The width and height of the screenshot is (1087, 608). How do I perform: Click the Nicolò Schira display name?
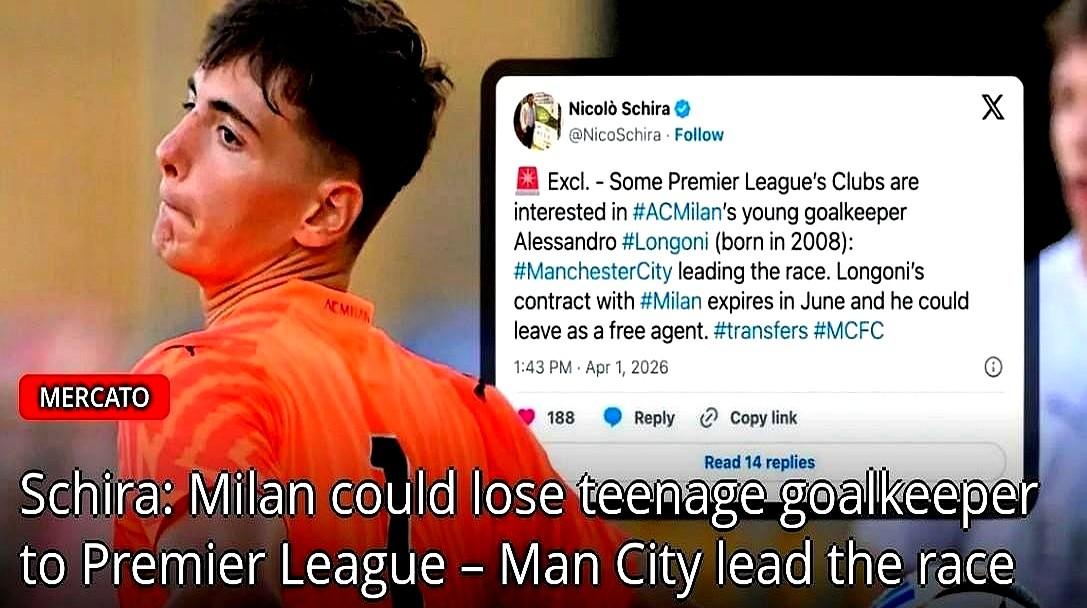click(619, 109)
